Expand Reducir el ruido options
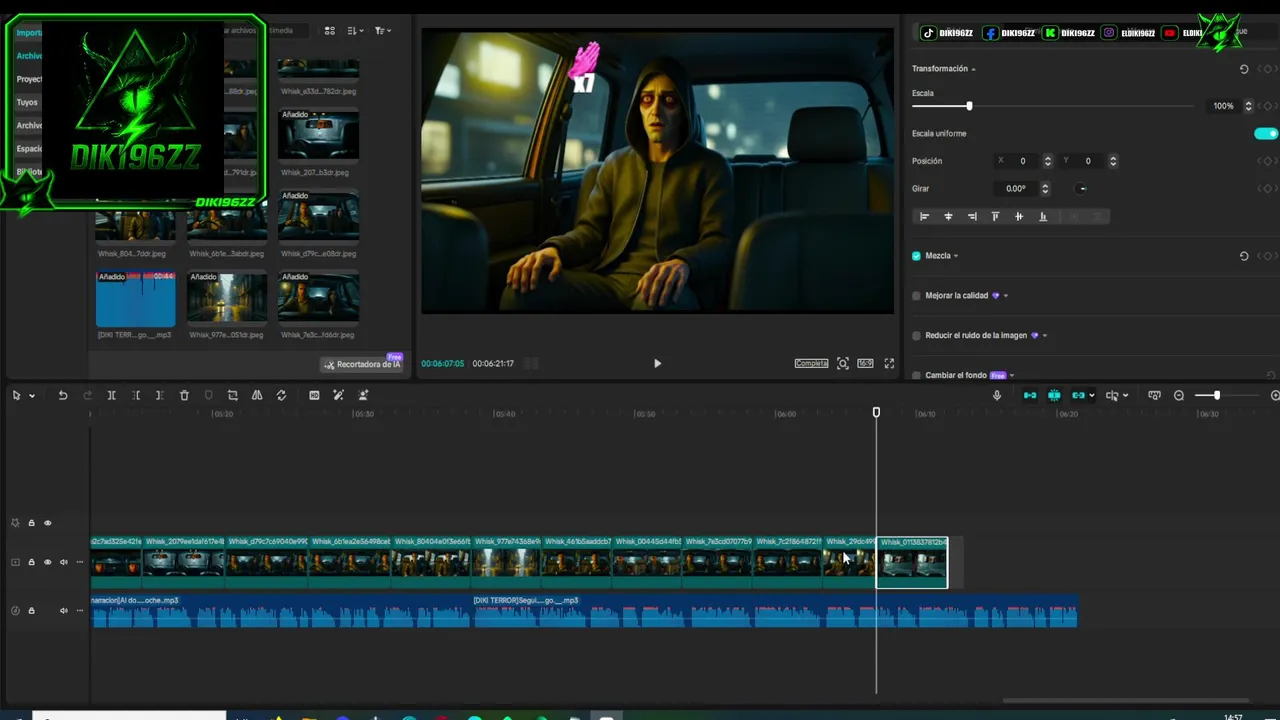Viewport: 1280px width, 720px height. (1045, 336)
